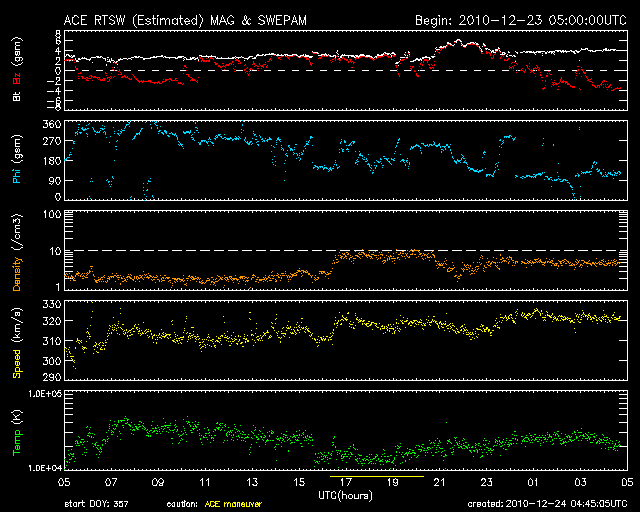Screen dimensions: 640x512
Task: Click the '03' hour tick label
Action: pyautogui.click(x=580, y=483)
